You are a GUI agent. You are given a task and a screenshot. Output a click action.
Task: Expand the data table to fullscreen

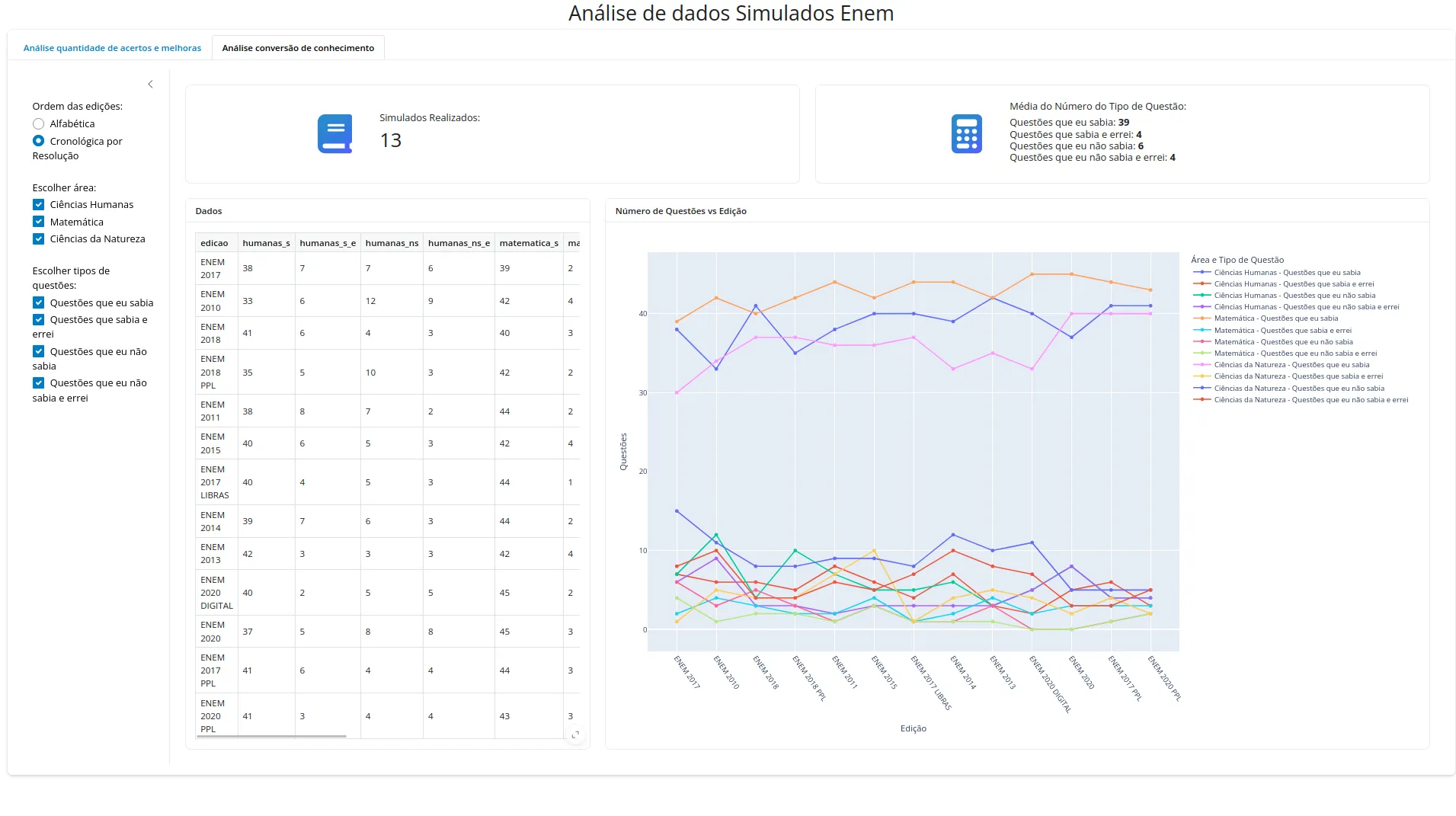tap(576, 734)
